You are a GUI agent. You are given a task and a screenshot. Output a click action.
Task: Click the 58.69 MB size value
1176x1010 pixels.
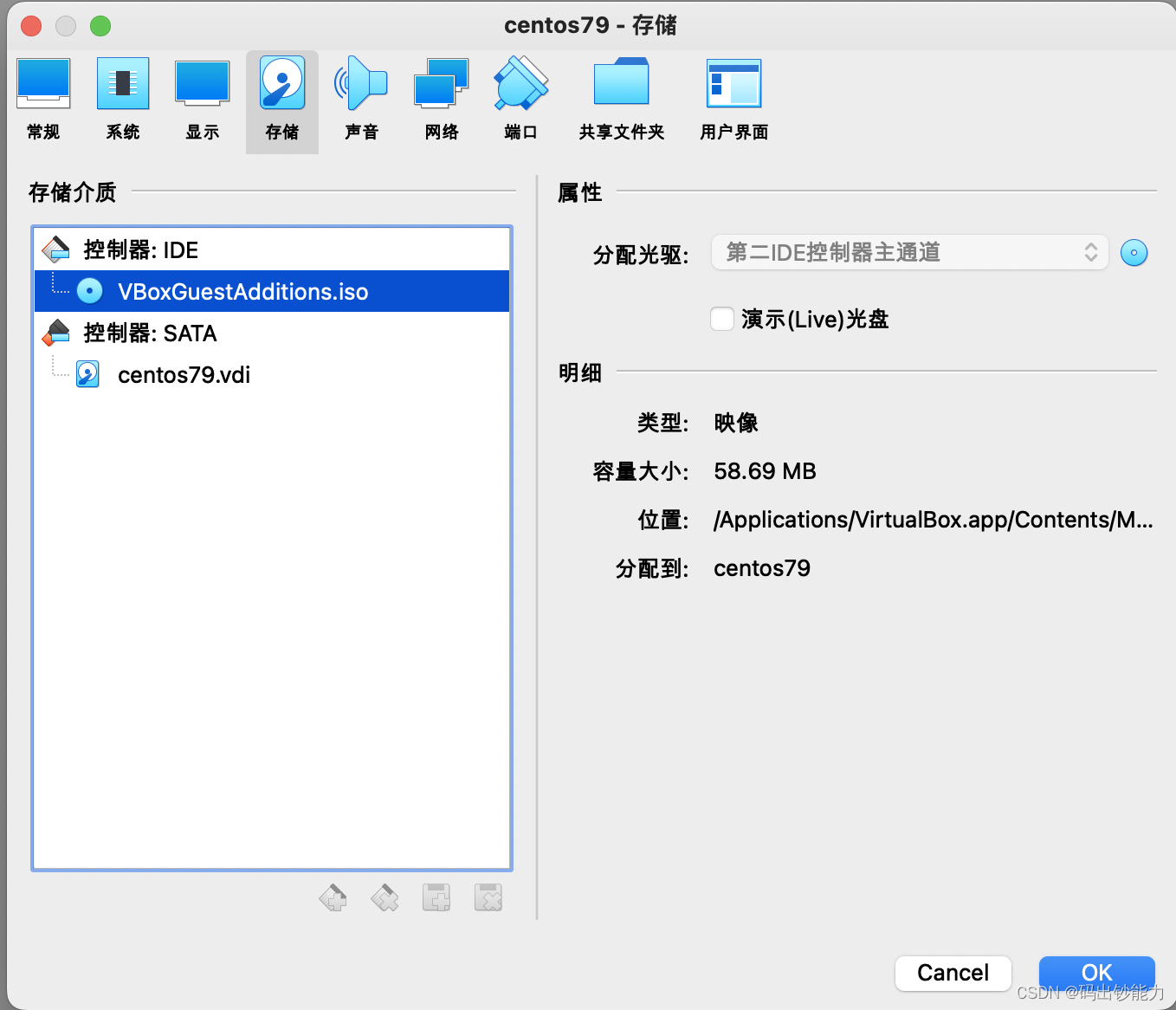[766, 471]
